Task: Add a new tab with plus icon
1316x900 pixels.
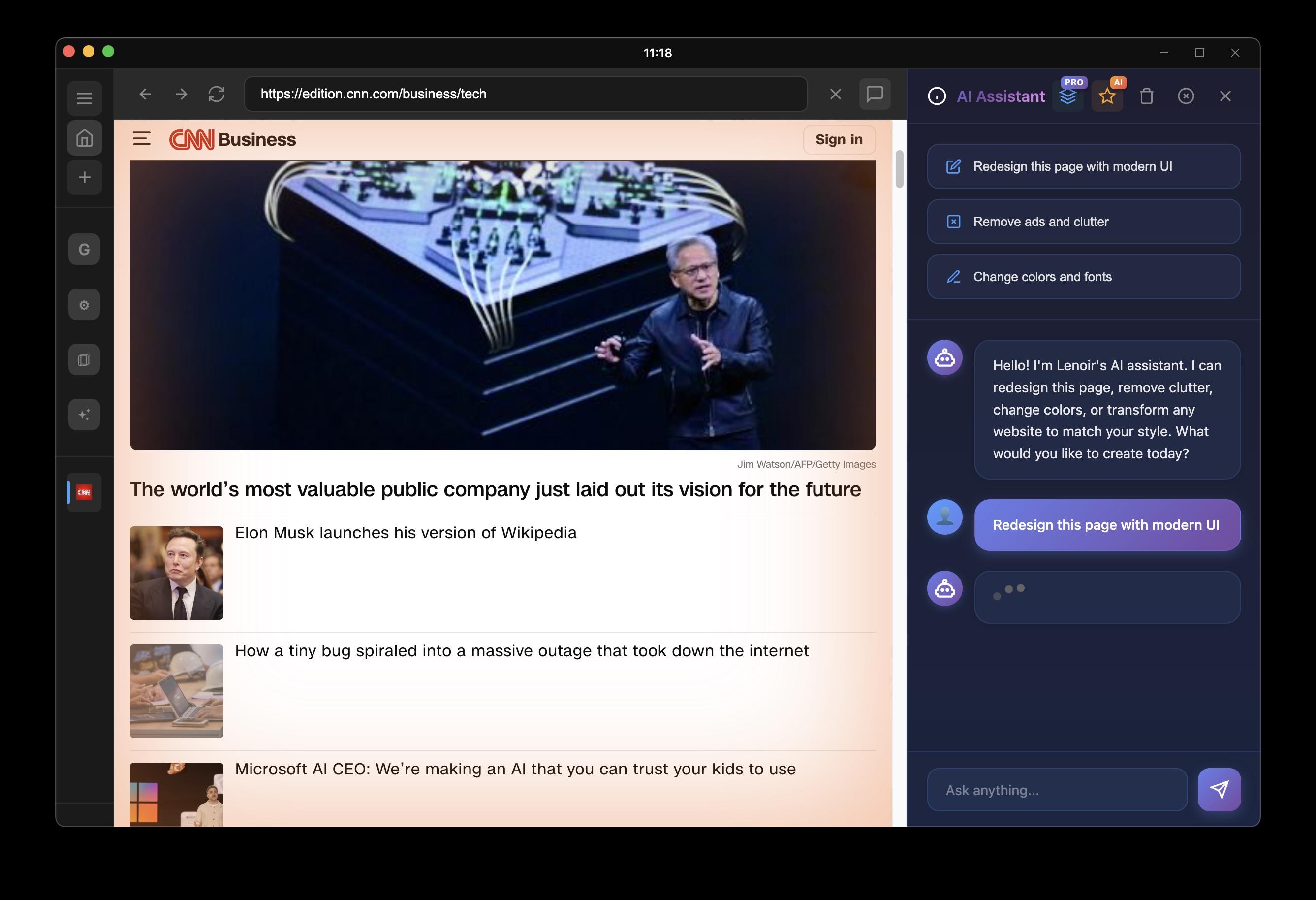Action: pyautogui.click(x=84, y=177)
